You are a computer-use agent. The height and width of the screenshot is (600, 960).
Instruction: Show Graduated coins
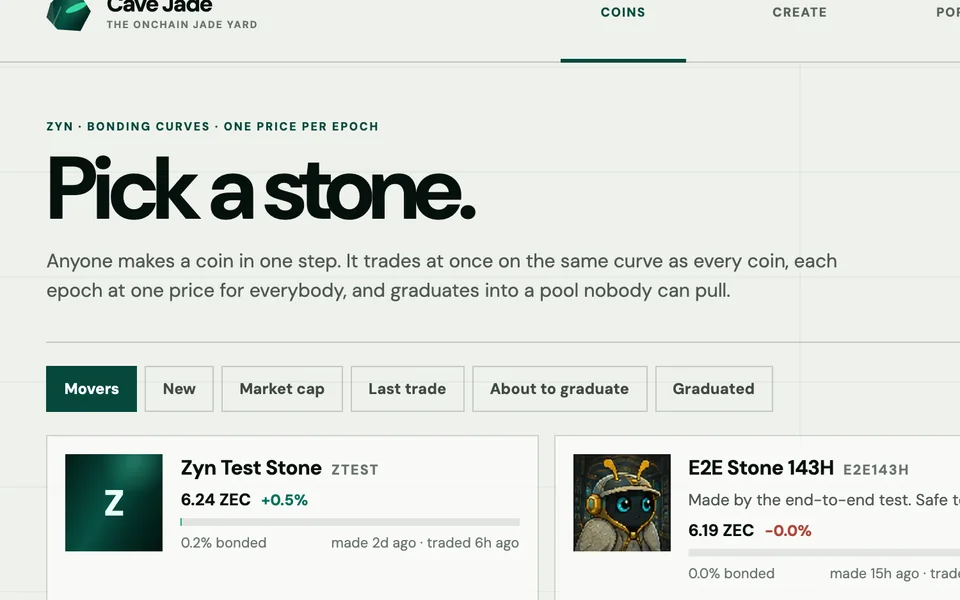click(714, 389)
